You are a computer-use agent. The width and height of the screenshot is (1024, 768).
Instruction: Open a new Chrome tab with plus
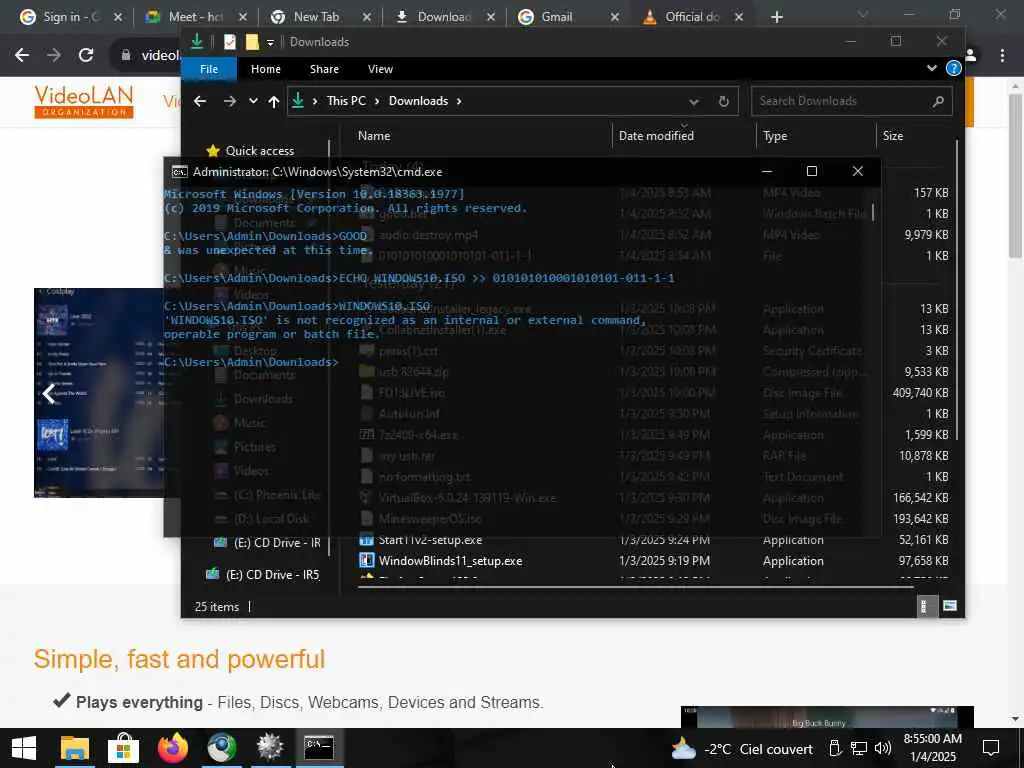776,17
